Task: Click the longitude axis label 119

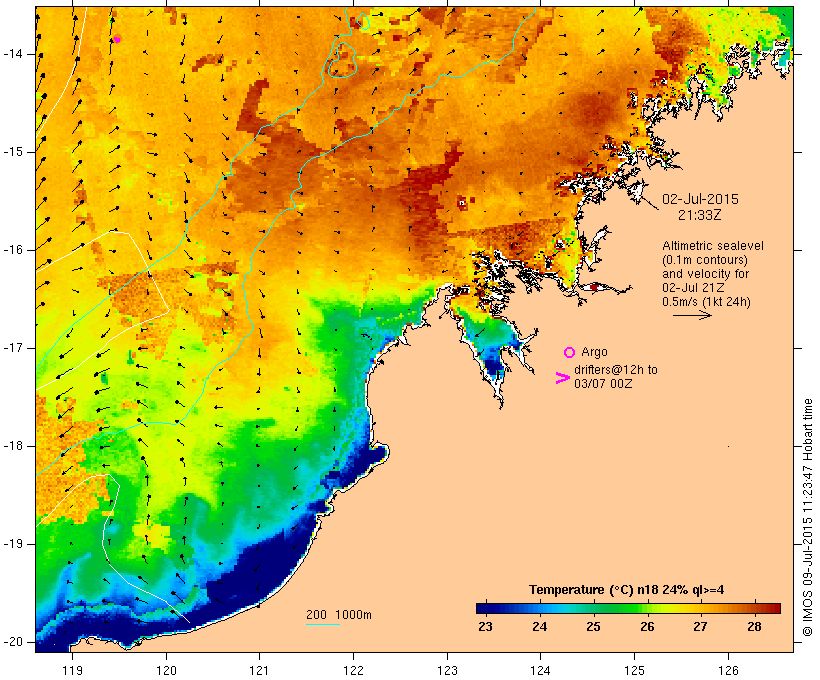Action: point(72,670)
